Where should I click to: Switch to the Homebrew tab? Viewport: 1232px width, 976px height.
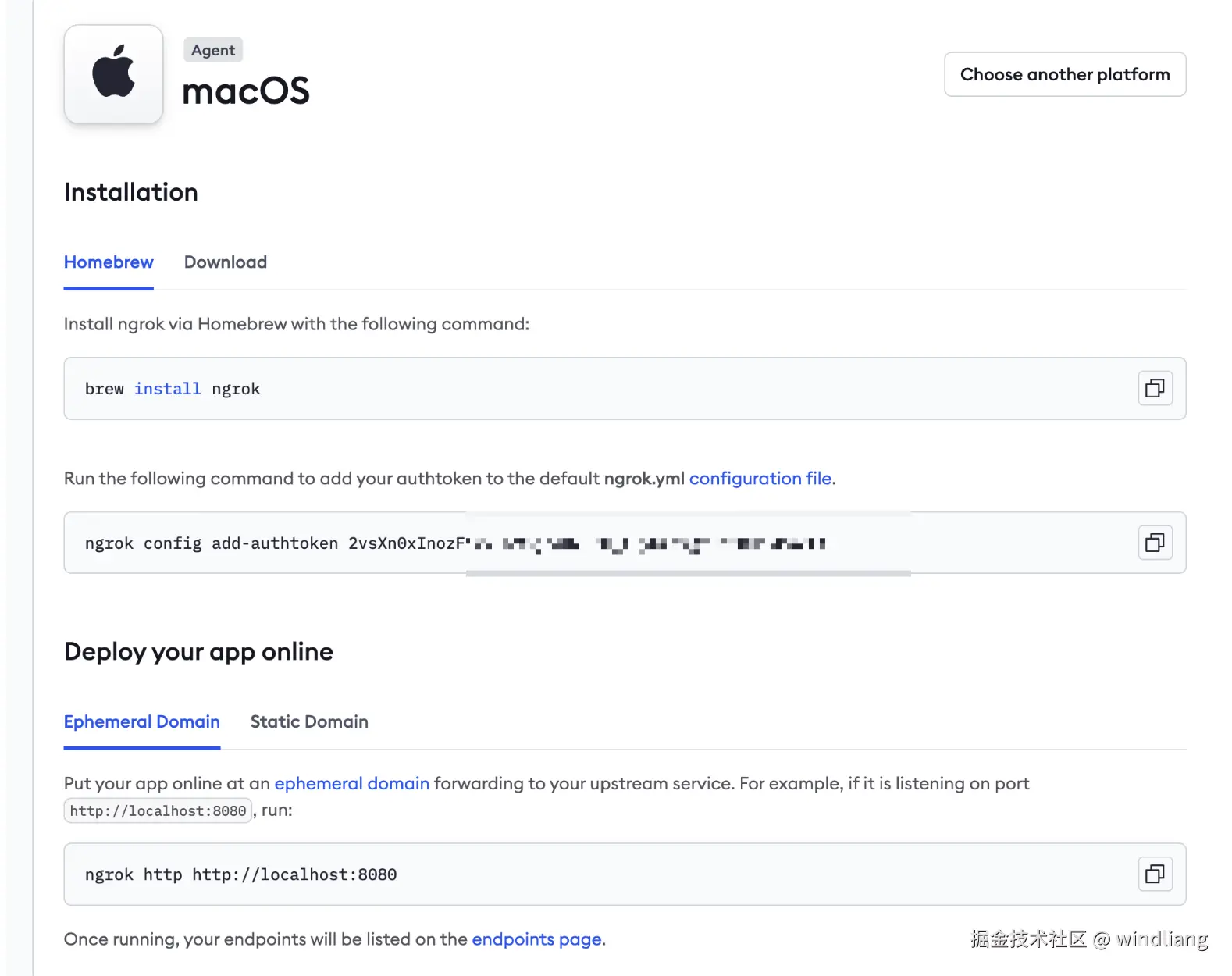(x=109, y=262)
